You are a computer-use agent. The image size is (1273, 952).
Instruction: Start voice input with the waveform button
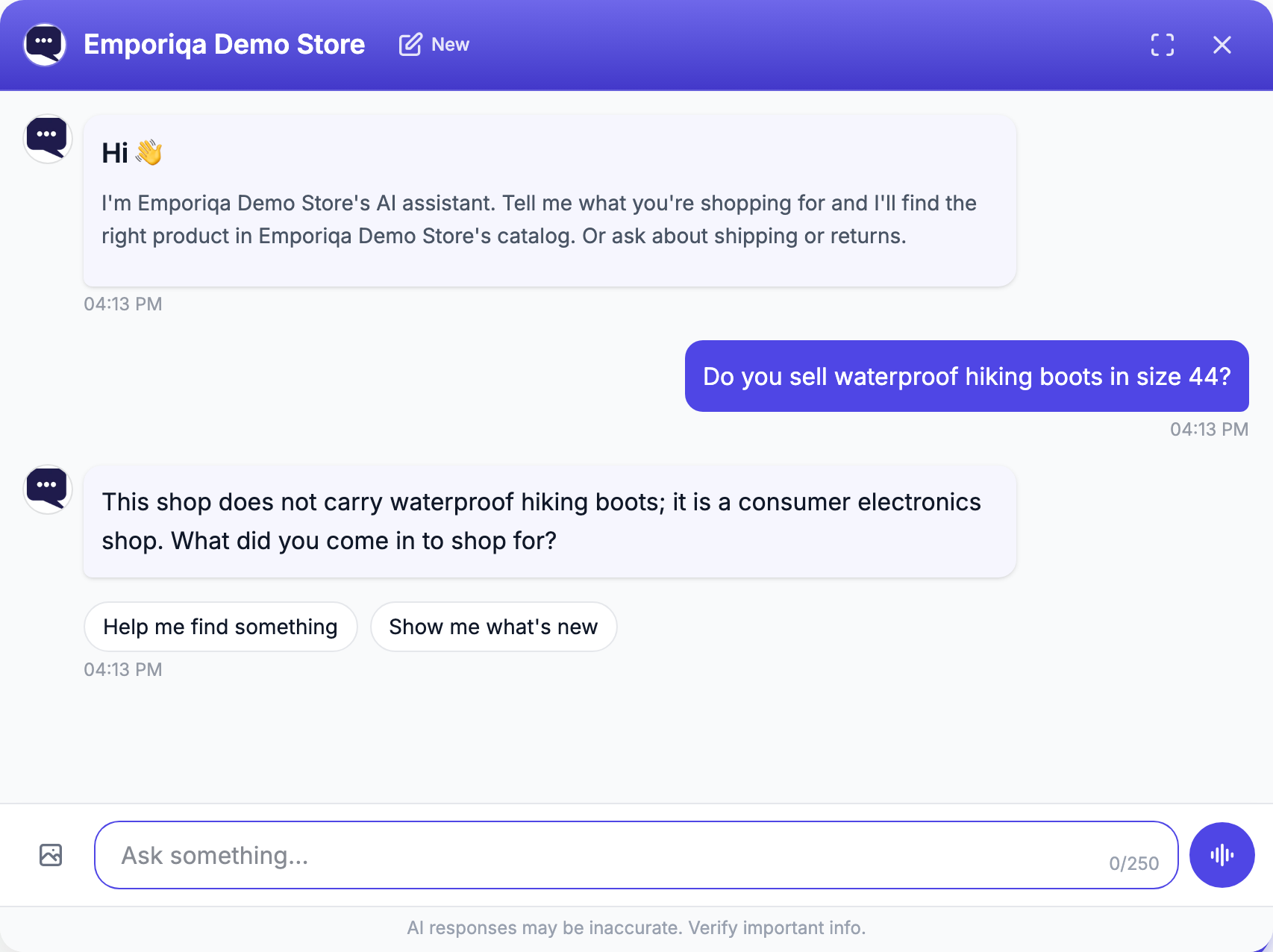click(x=1222, y=855)
